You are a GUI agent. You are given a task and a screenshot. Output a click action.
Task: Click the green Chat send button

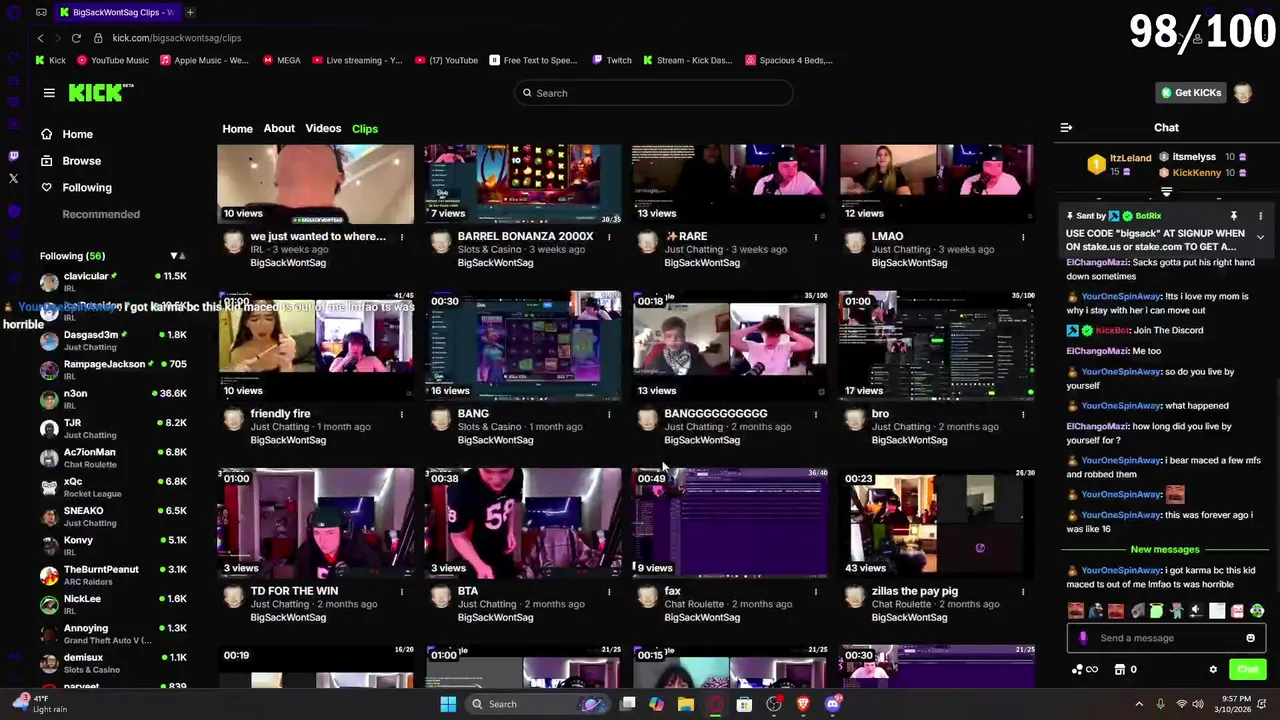[x=1247, y=670]
